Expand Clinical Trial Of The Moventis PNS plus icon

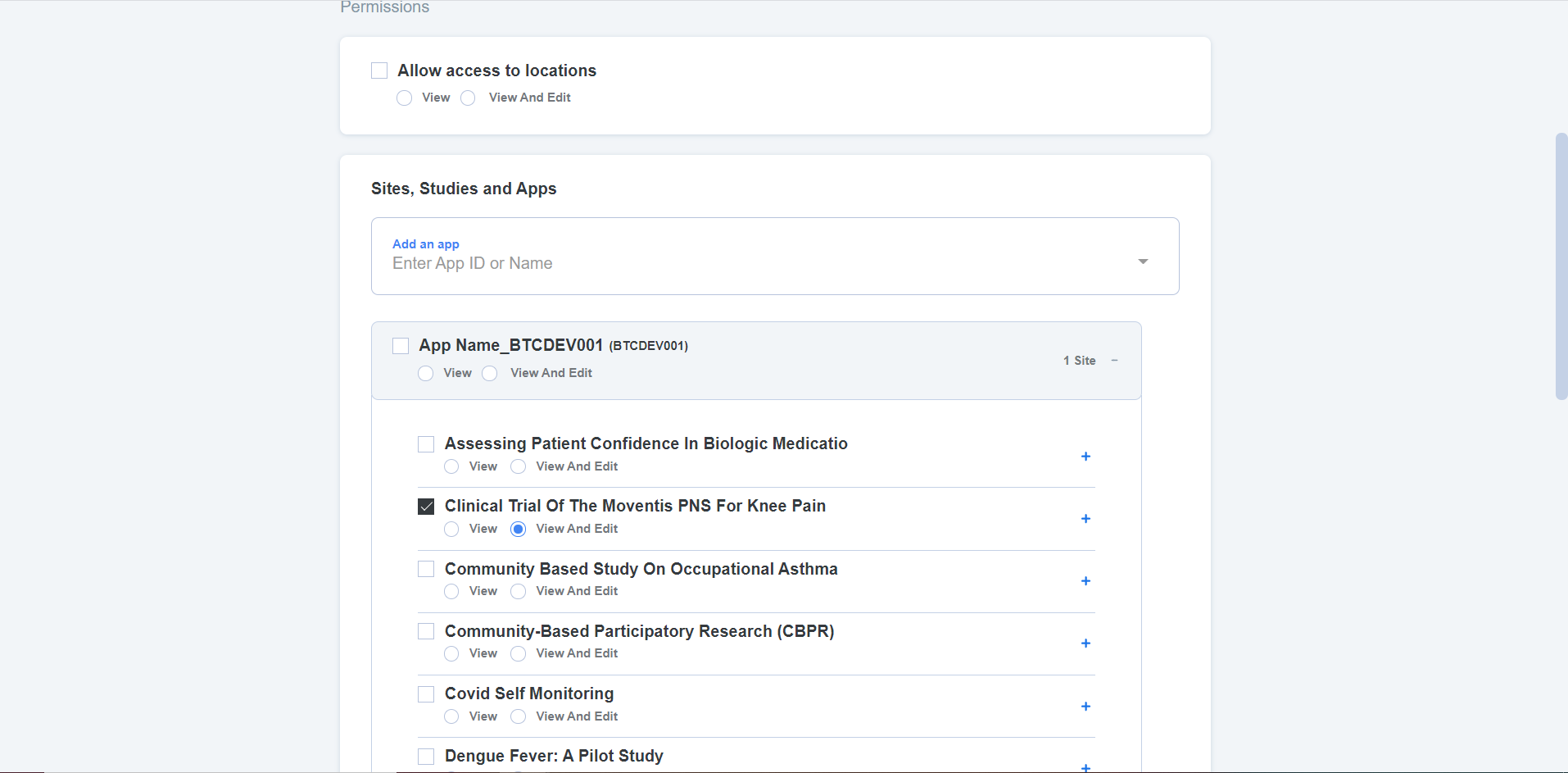pos(1085,519)
